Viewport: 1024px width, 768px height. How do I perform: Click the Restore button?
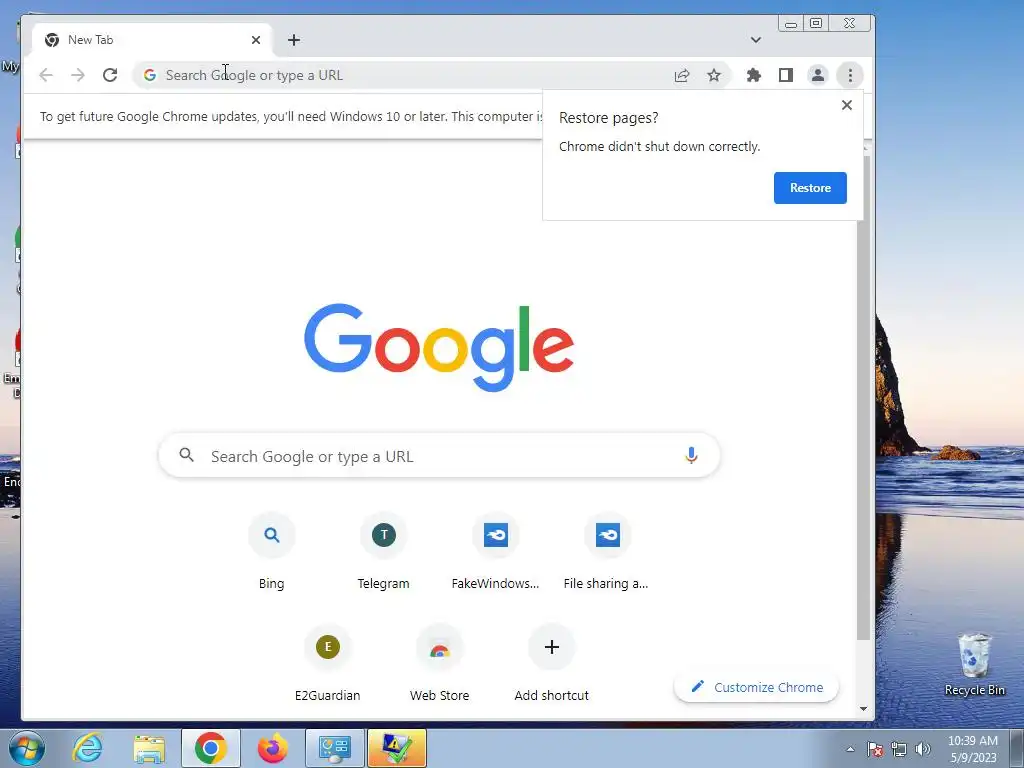point(810,187)
